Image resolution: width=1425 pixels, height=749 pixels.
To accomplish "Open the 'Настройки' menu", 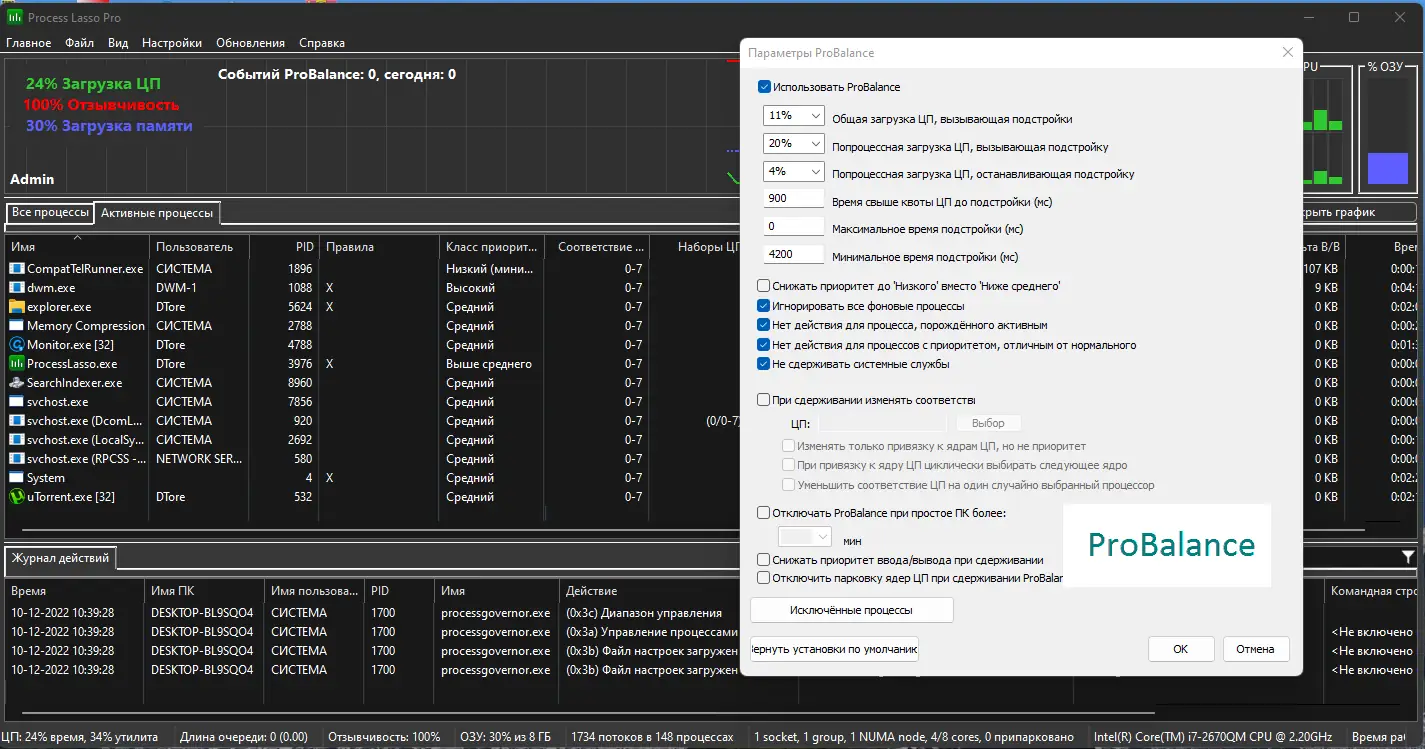I will (x=172, y=43).
